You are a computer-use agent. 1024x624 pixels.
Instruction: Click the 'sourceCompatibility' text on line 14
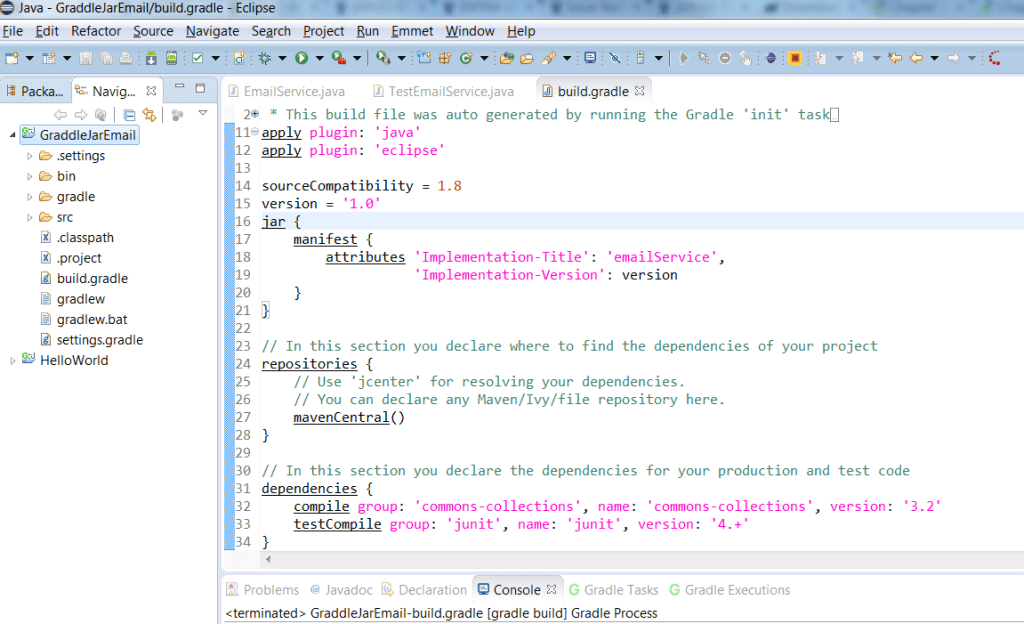338,186
